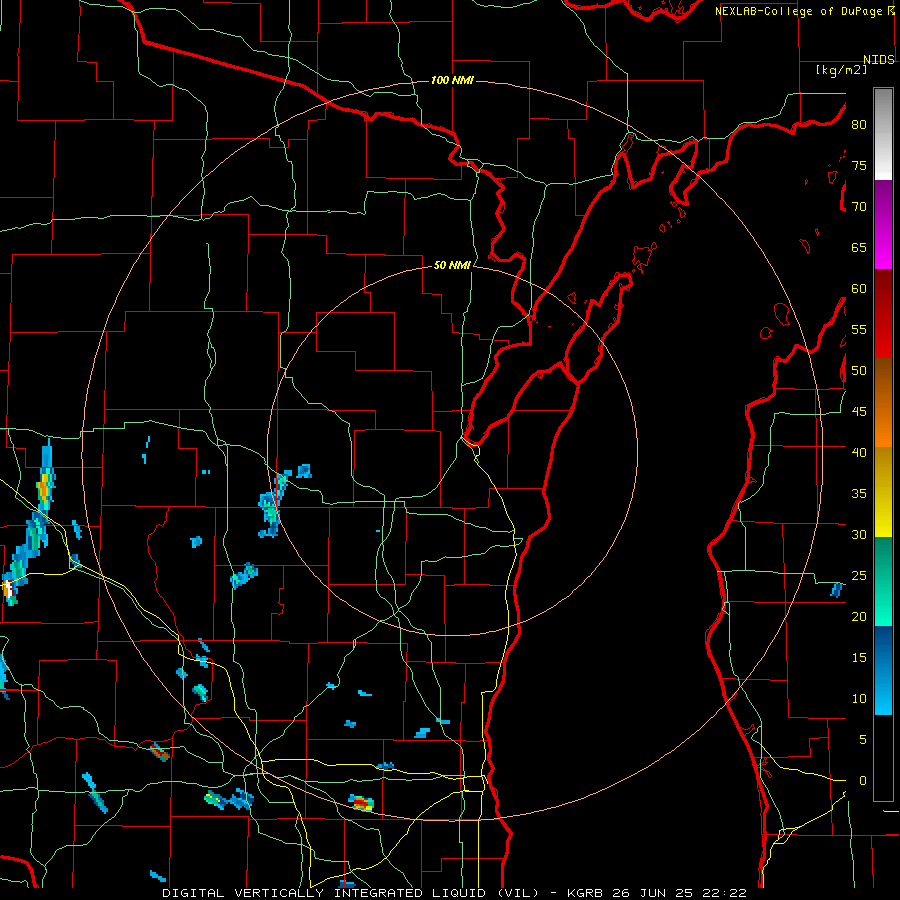The image size is (900, 900).
Task: Click the 5 value on color scale
Action: coord(863,740)
